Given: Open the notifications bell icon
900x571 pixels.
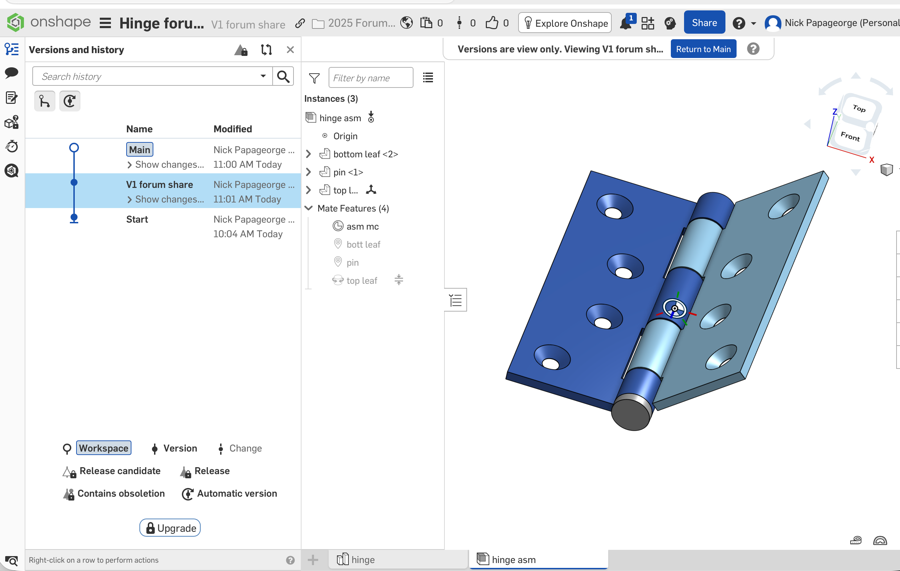Looking at the screenshot, I should pyautogui.click(x=625, y=23).
